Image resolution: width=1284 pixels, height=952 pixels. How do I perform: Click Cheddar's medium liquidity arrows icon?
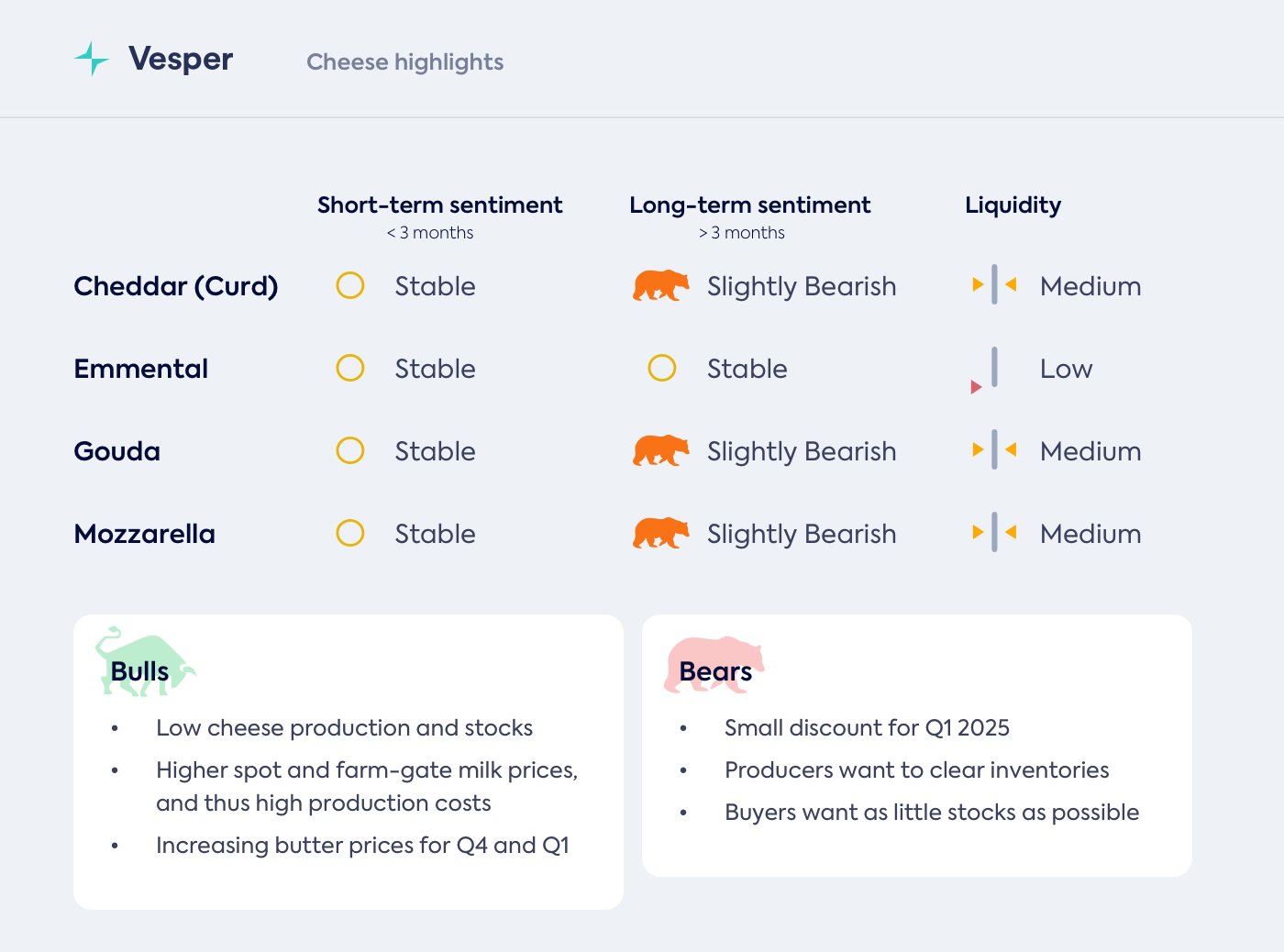(x=994, y=285)
